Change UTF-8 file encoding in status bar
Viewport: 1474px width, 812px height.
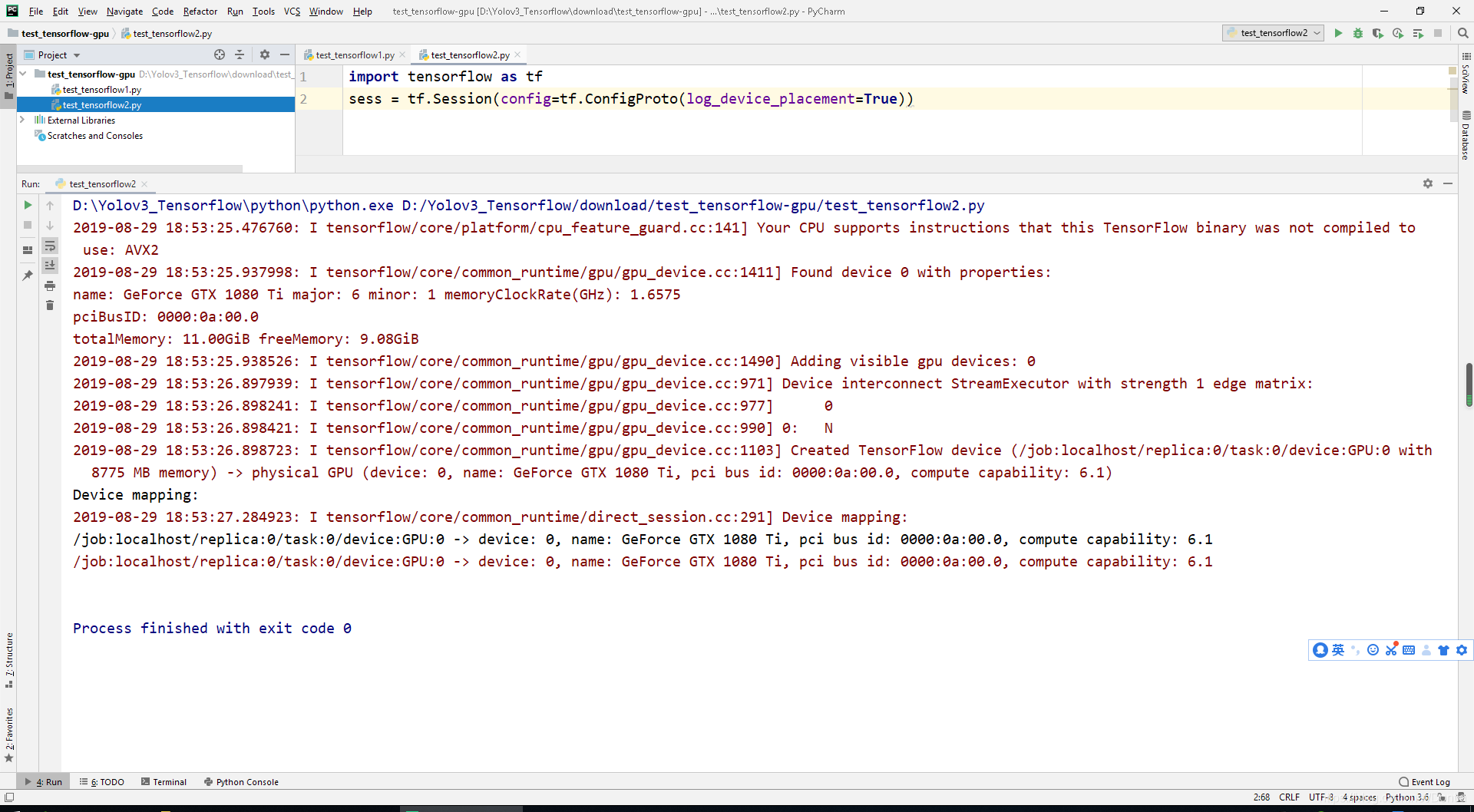pos(1321,797)
